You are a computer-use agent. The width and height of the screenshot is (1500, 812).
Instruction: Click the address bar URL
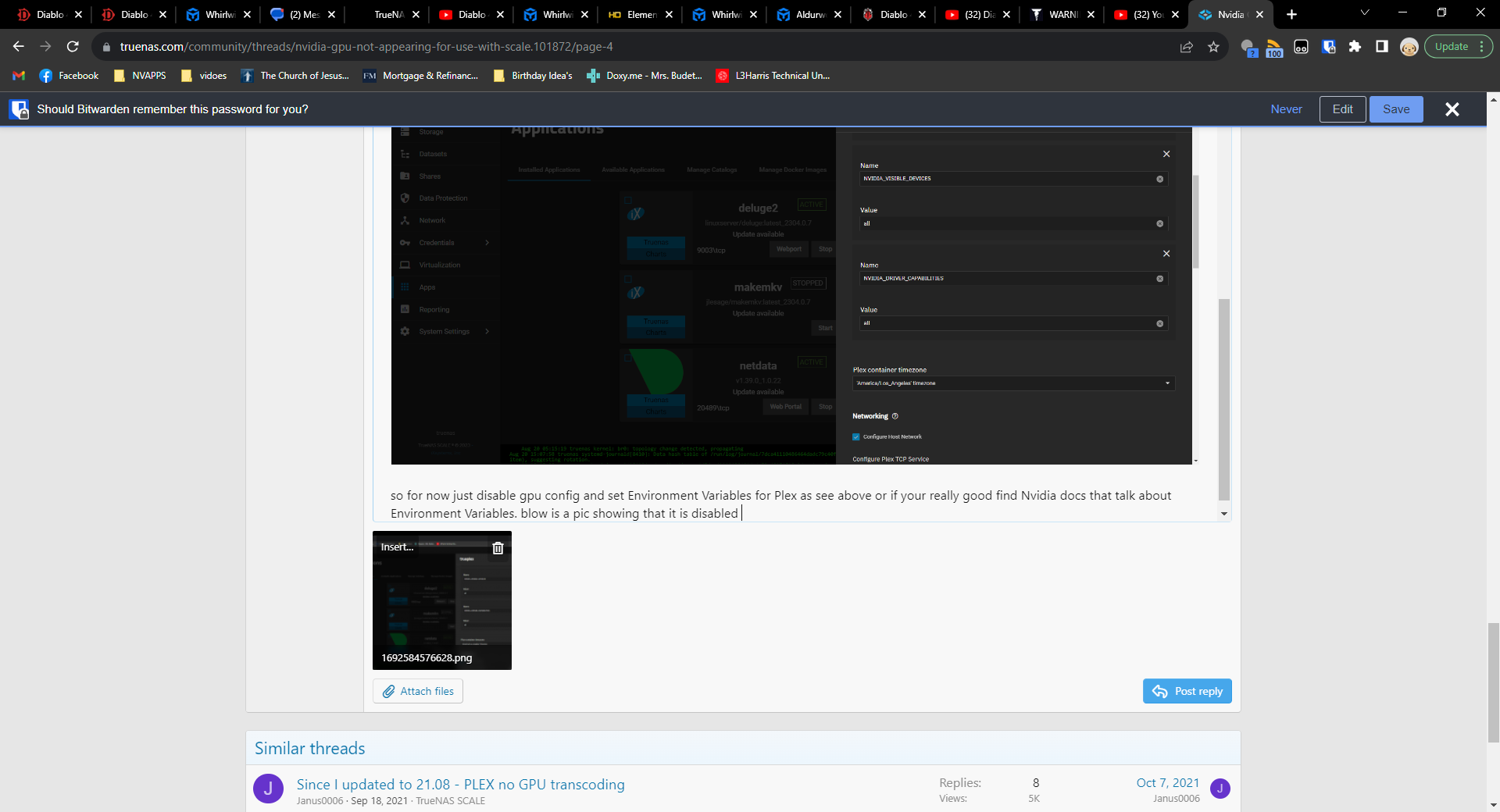(366, 47)
